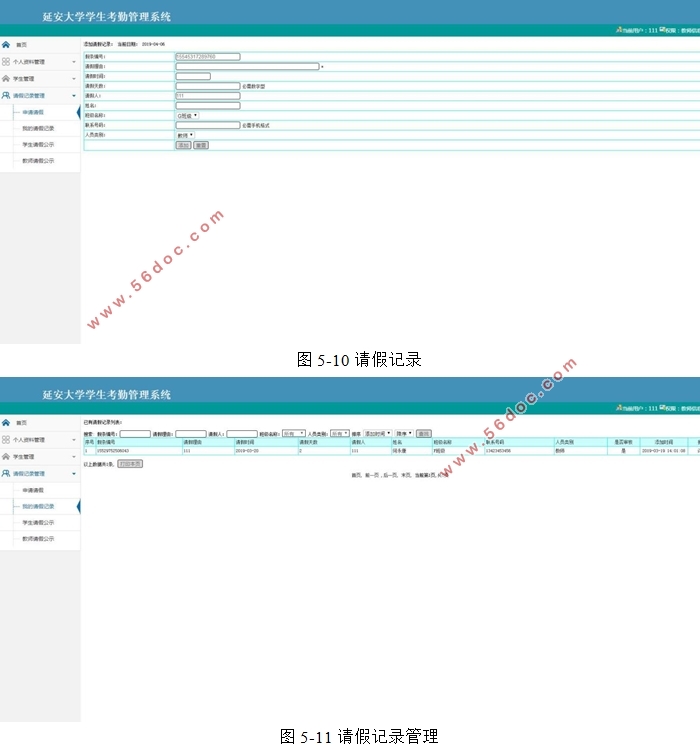Click the 首页 sidebar label in Figure 5-10
Image resolution: width=700 pixels, height=749 pixels.
click(x=22, y=45)
